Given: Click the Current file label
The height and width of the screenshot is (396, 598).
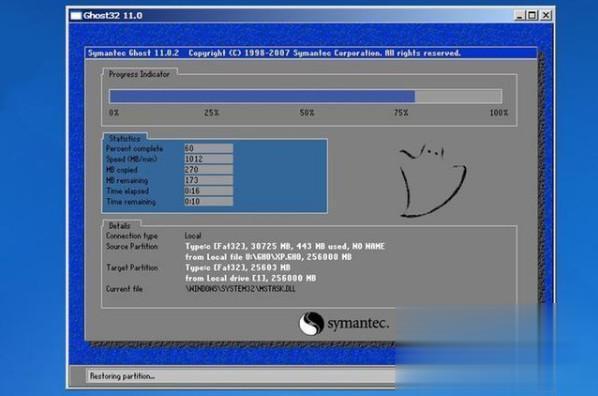Looking at the screenshot, I should (x=124, y=289).
